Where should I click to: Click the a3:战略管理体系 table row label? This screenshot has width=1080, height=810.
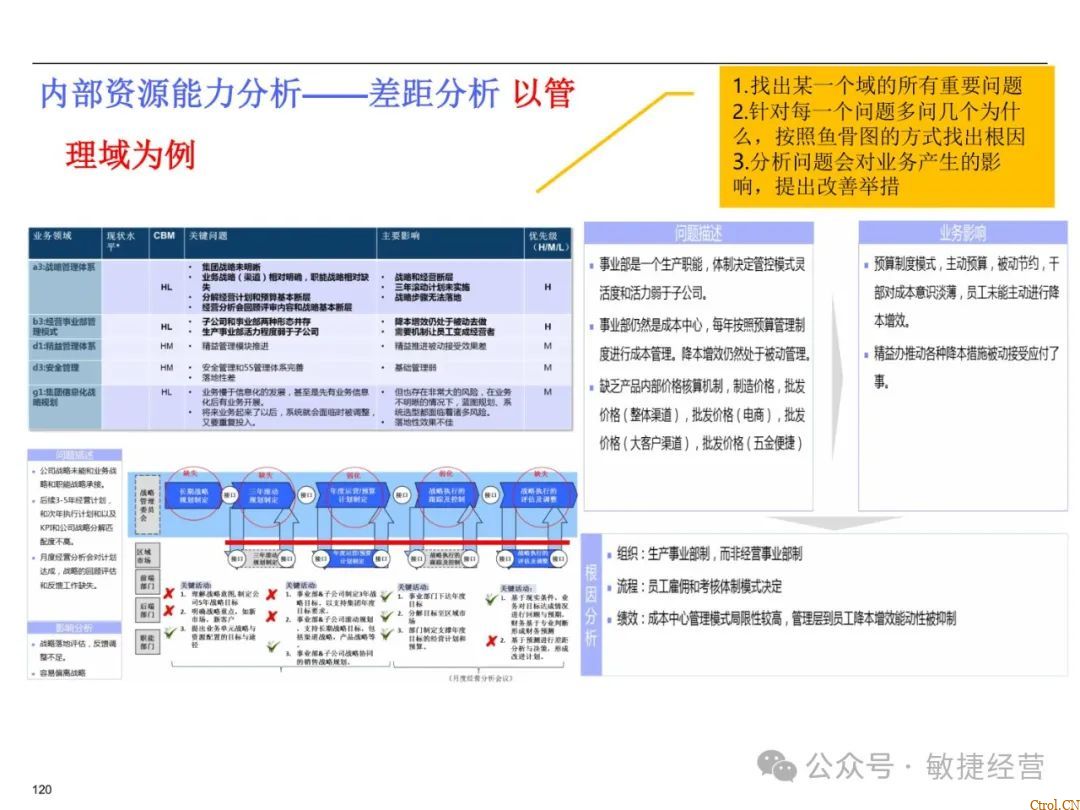pos(65,268)
